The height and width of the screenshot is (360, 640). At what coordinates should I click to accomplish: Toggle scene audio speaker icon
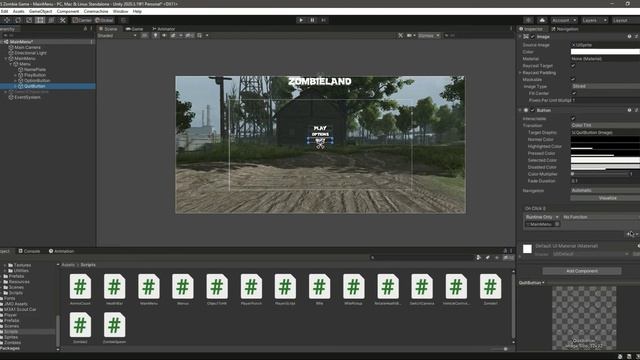pyautogui.click(x=164, y=36)
